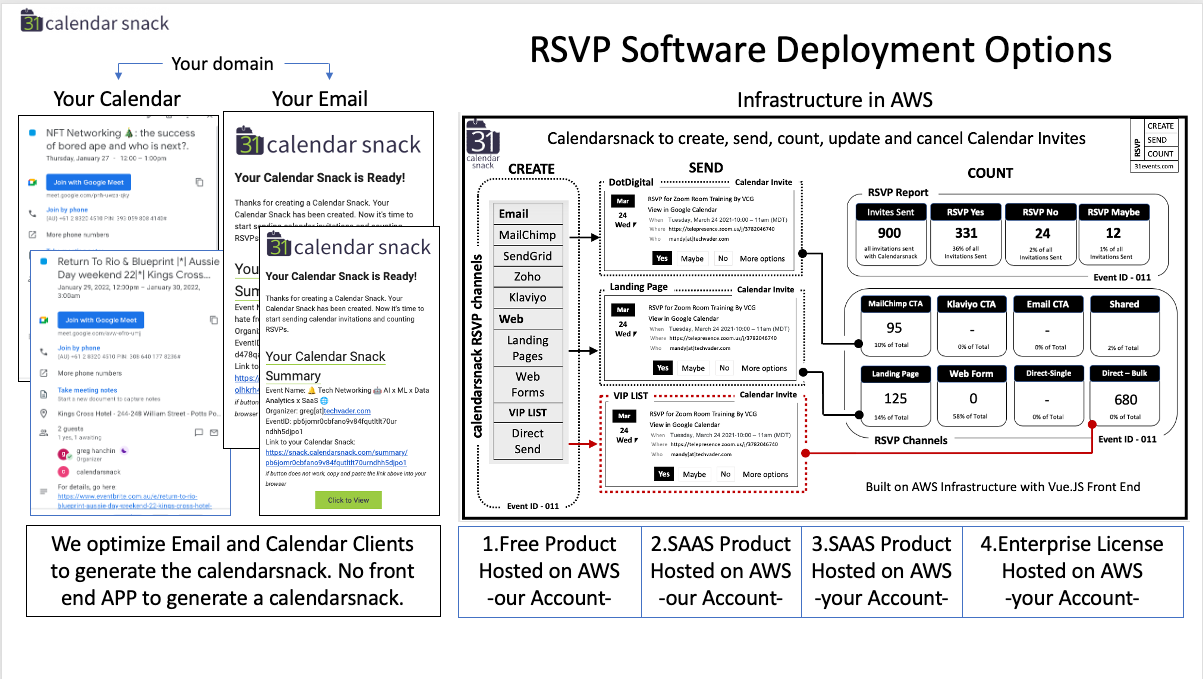
Task: Click Join with Google Meet in NFT Networking event
Action: pyautogui.click(x=91, y=182)
